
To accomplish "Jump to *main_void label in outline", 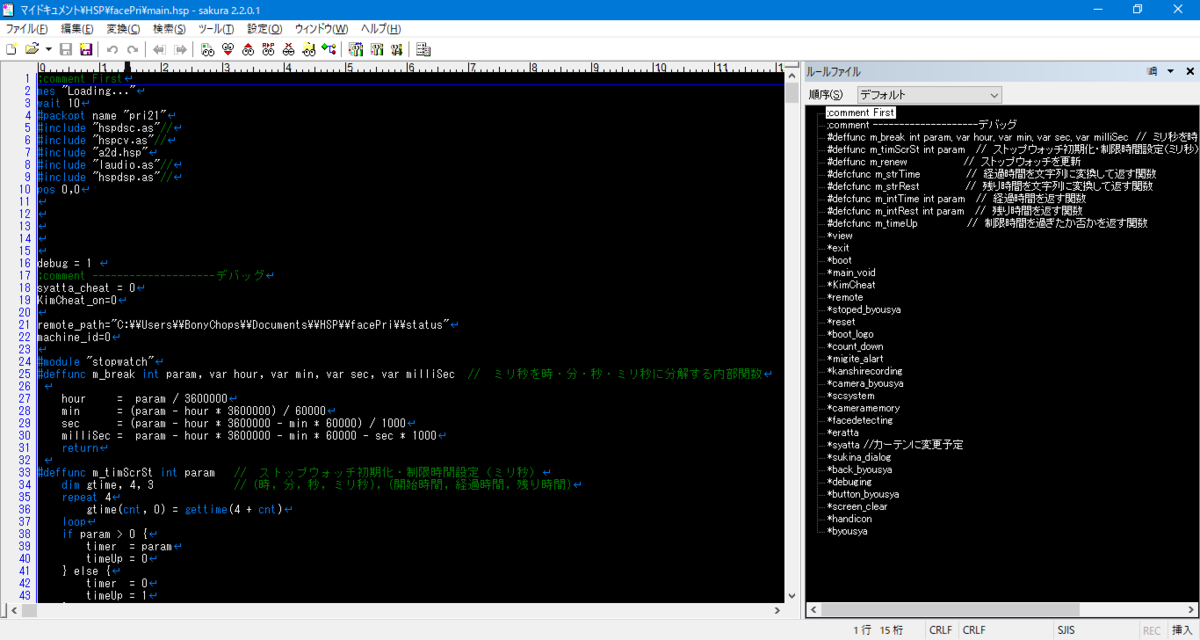I will click(x=851, y=272).
